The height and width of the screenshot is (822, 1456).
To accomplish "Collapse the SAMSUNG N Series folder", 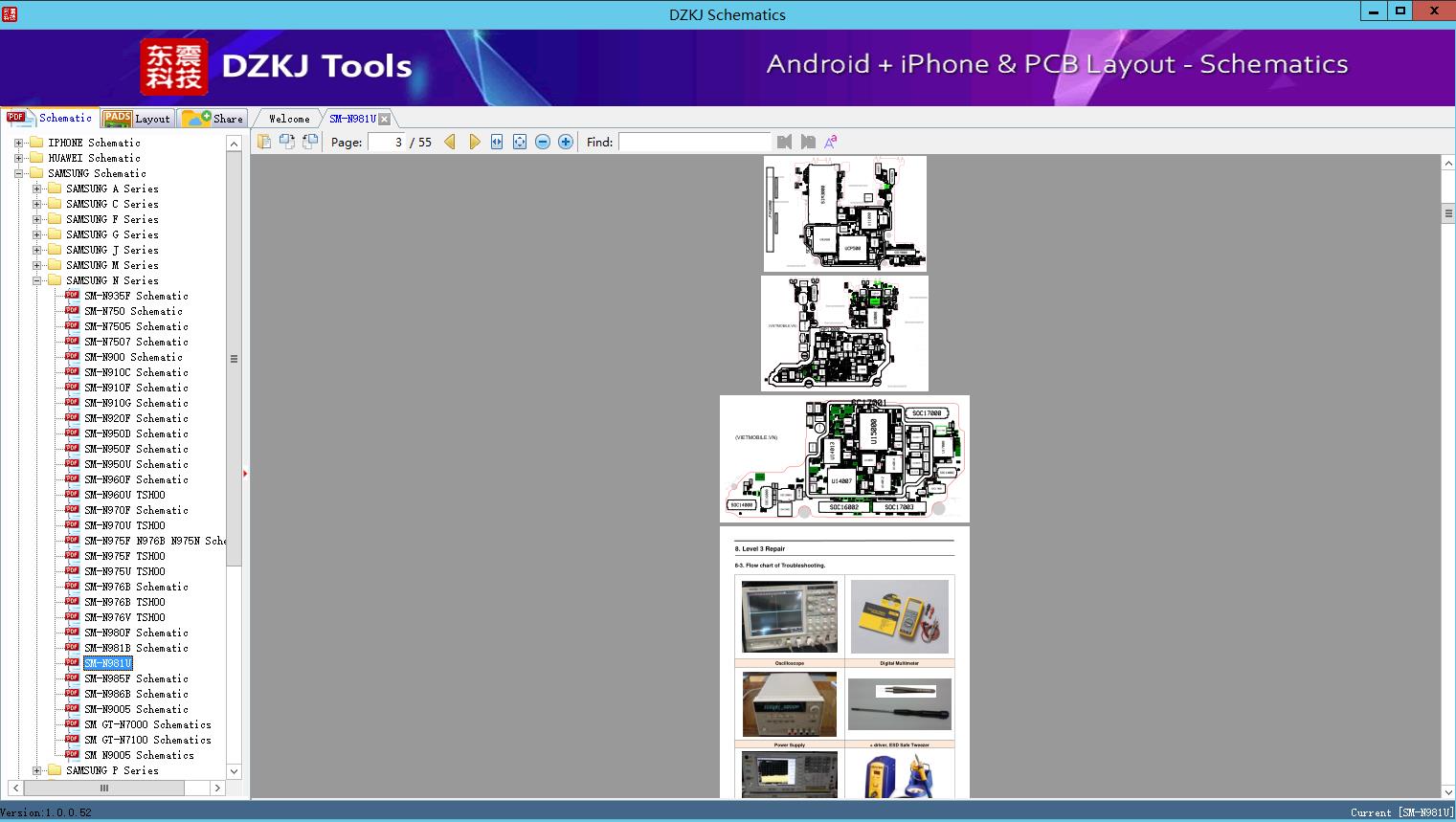I will (x=36, y=280).
